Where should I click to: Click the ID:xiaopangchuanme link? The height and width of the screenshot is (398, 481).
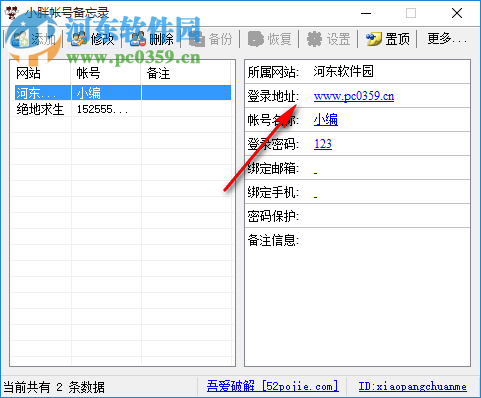(412, 386)
